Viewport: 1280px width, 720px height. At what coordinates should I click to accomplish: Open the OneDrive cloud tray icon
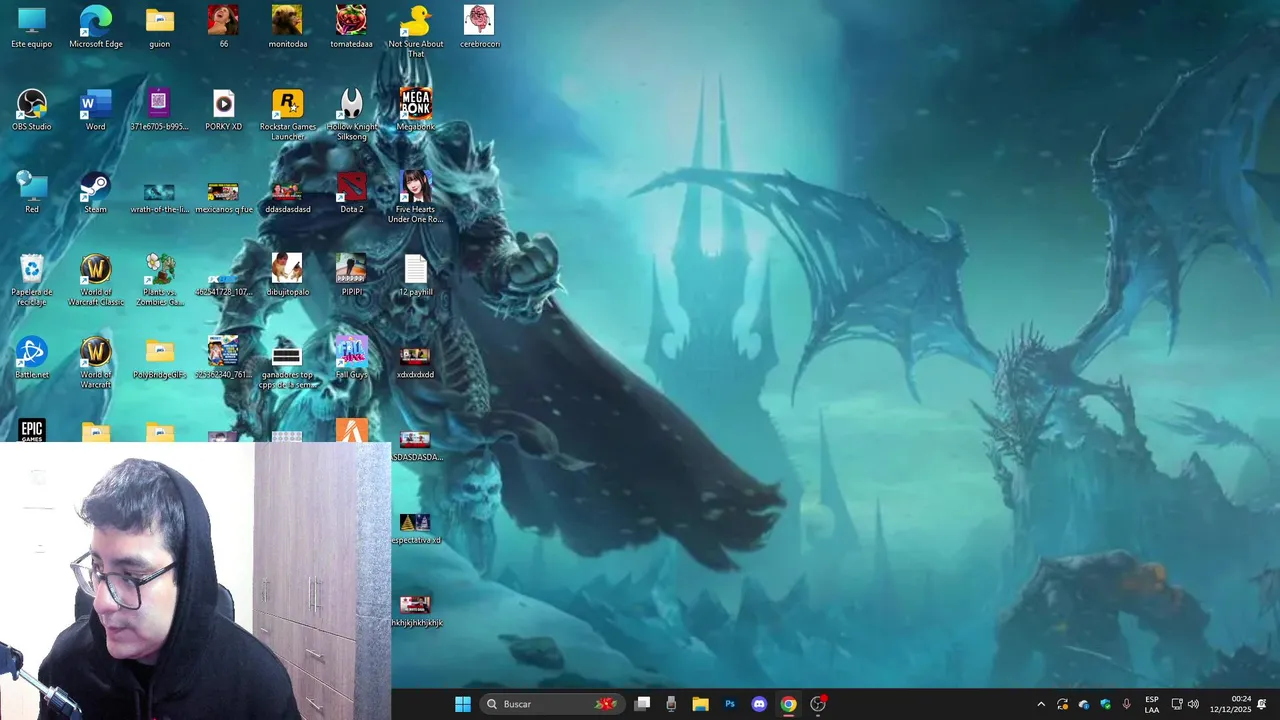(1084, 704)
